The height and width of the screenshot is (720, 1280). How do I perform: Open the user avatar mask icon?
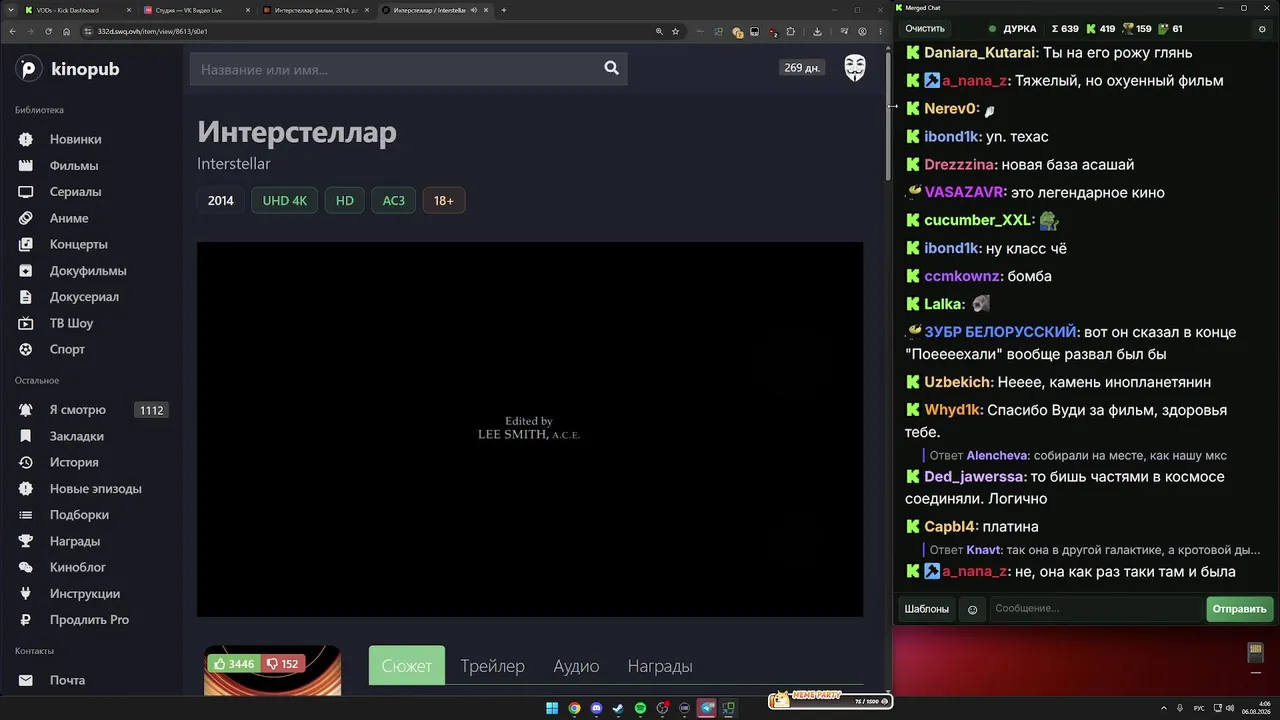tap(855, 68)
